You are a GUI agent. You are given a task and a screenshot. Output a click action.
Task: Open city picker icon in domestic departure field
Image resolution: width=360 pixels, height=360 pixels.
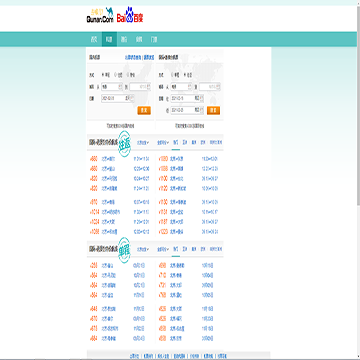120,87
